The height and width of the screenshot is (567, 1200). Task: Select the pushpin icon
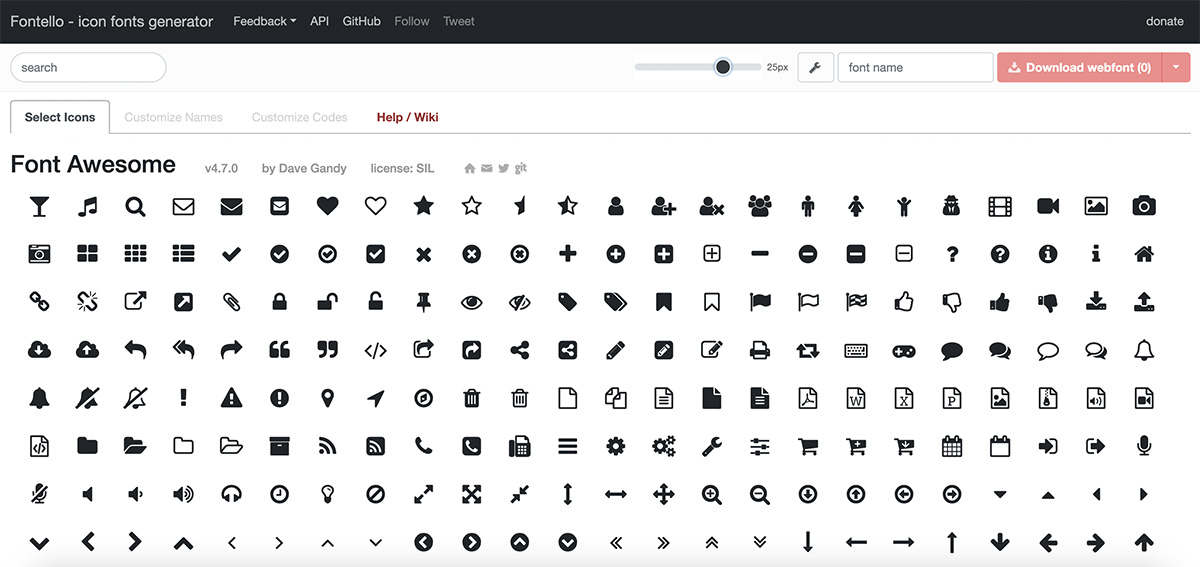(423, 302)
